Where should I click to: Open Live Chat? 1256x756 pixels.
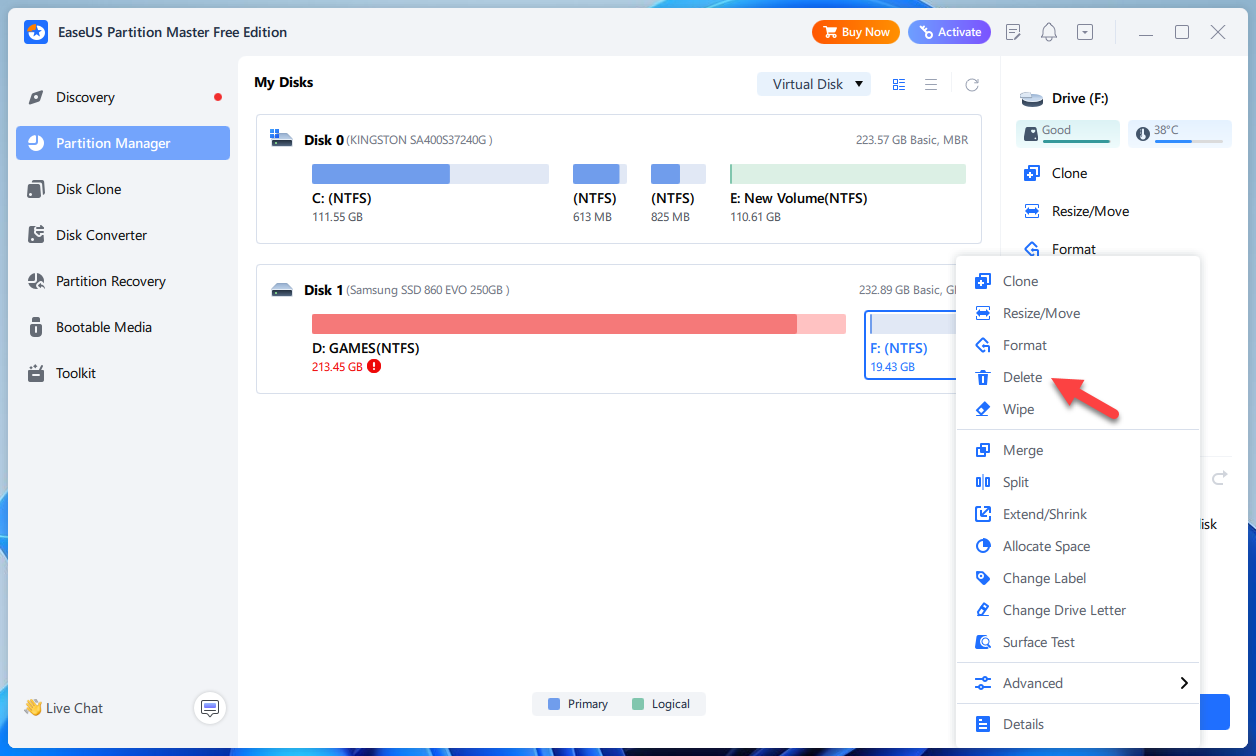(64, 708)
